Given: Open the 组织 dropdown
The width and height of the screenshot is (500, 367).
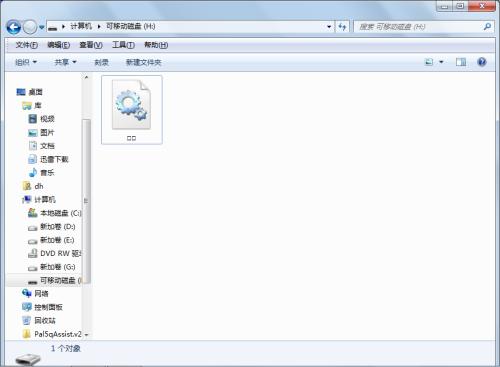Looking at the screenshot, I should click(x=26, y=62).
